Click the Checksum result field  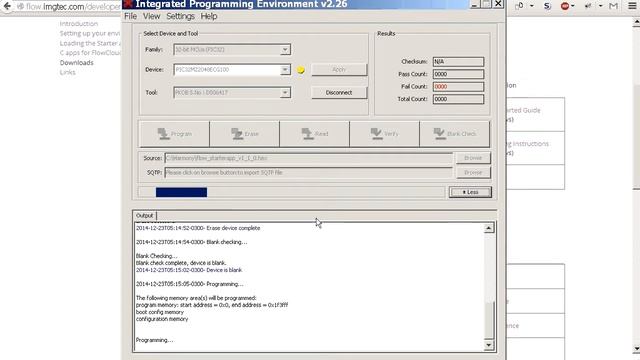coord(458,62)
